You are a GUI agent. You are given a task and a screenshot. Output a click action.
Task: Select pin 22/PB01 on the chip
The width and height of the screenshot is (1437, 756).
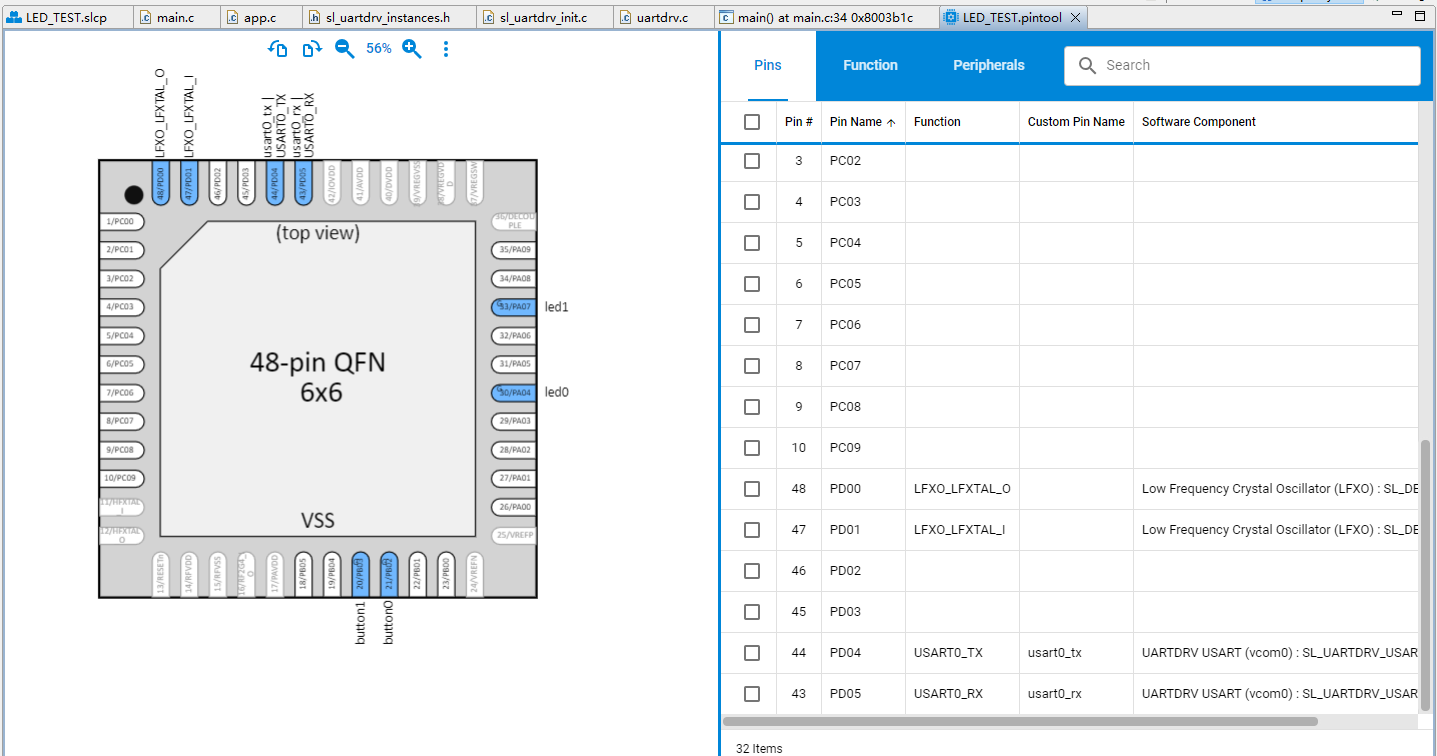[x=418, y=574]
